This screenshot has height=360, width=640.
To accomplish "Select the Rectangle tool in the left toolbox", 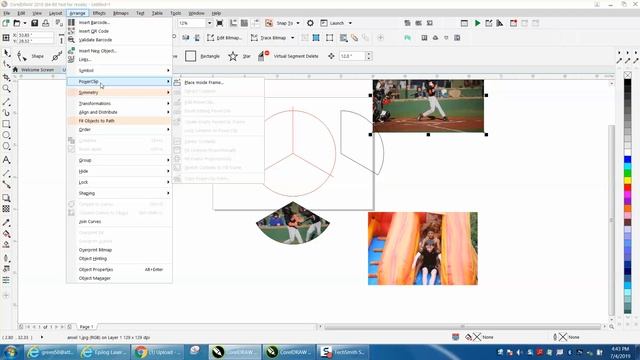I will [6, 124].
